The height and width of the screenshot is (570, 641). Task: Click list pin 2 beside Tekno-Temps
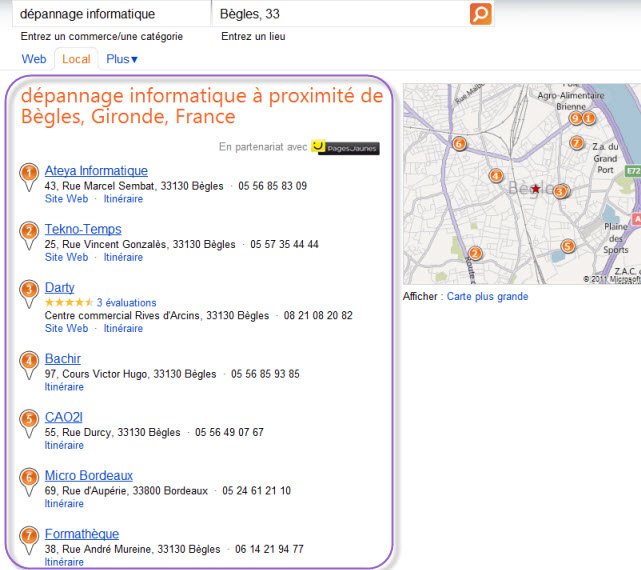coord(29,236)
